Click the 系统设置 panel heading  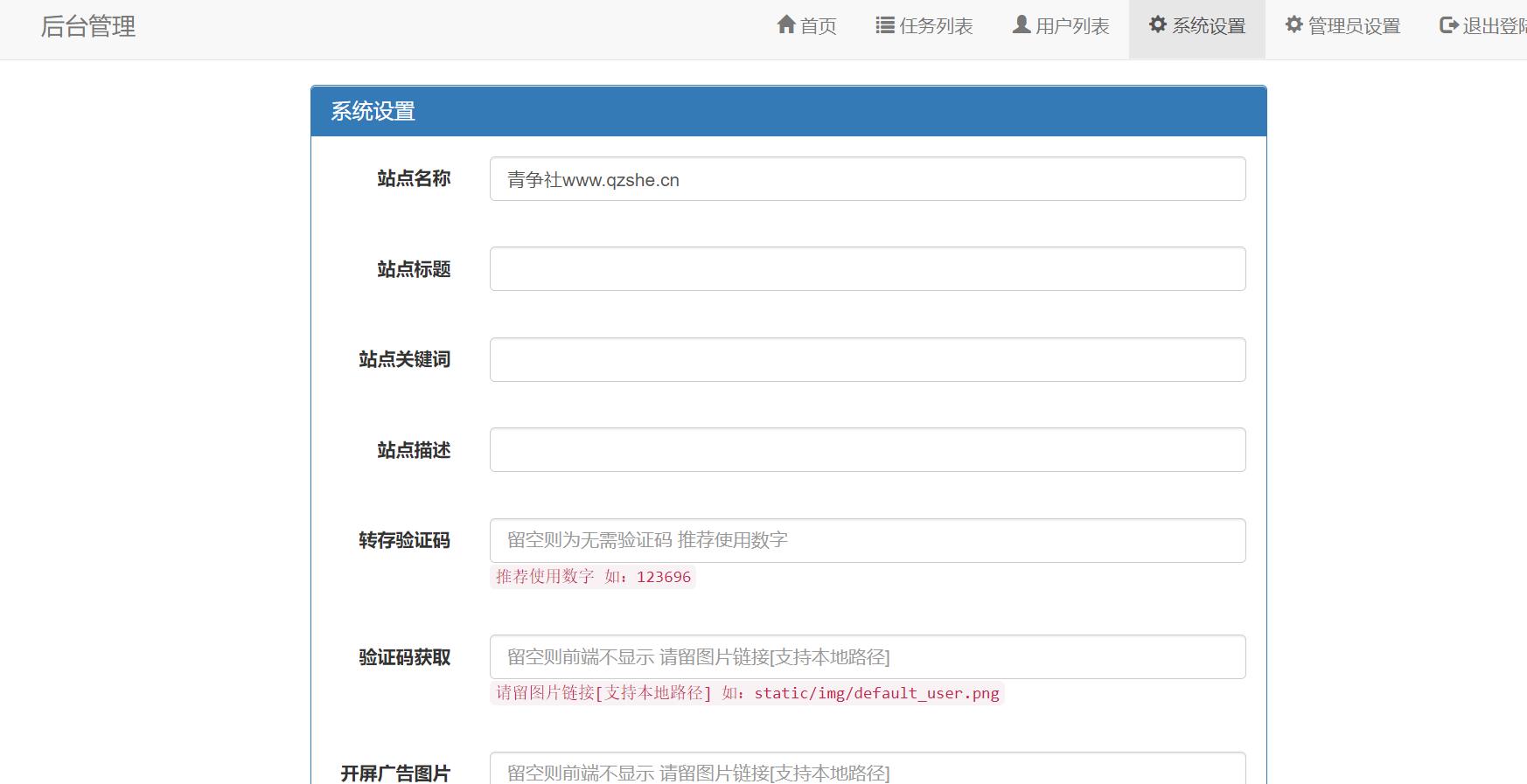pos(373,111)
